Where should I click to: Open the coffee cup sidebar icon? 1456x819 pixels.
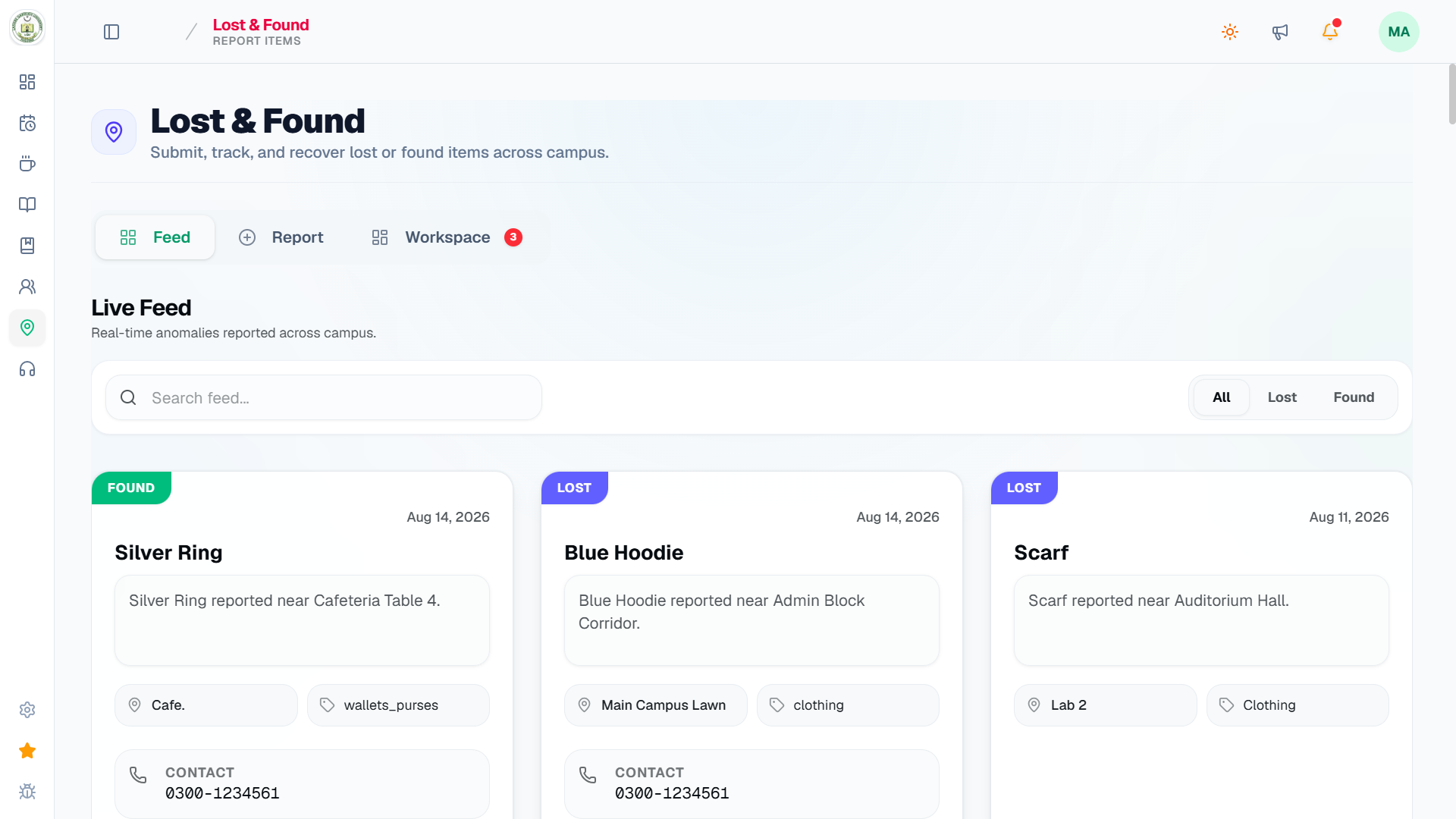pos(27,164)
